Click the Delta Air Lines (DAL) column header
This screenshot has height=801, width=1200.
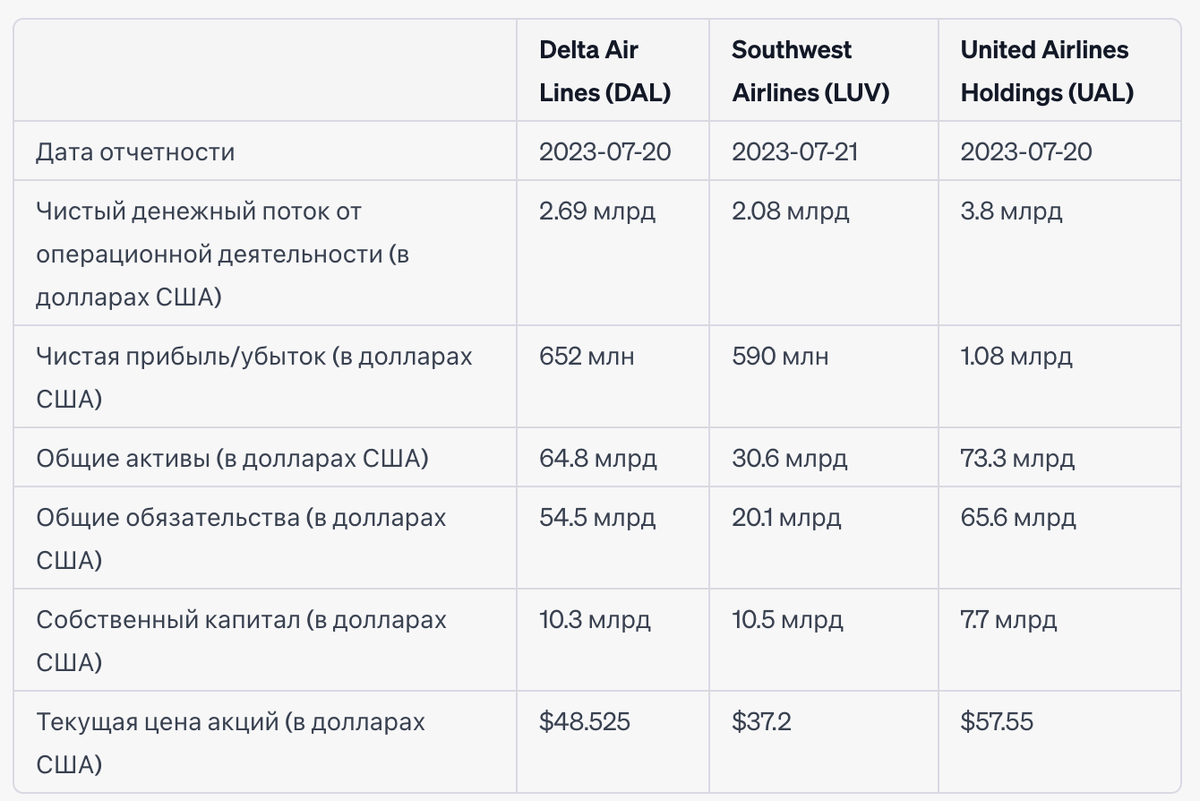tap(604, 71)
